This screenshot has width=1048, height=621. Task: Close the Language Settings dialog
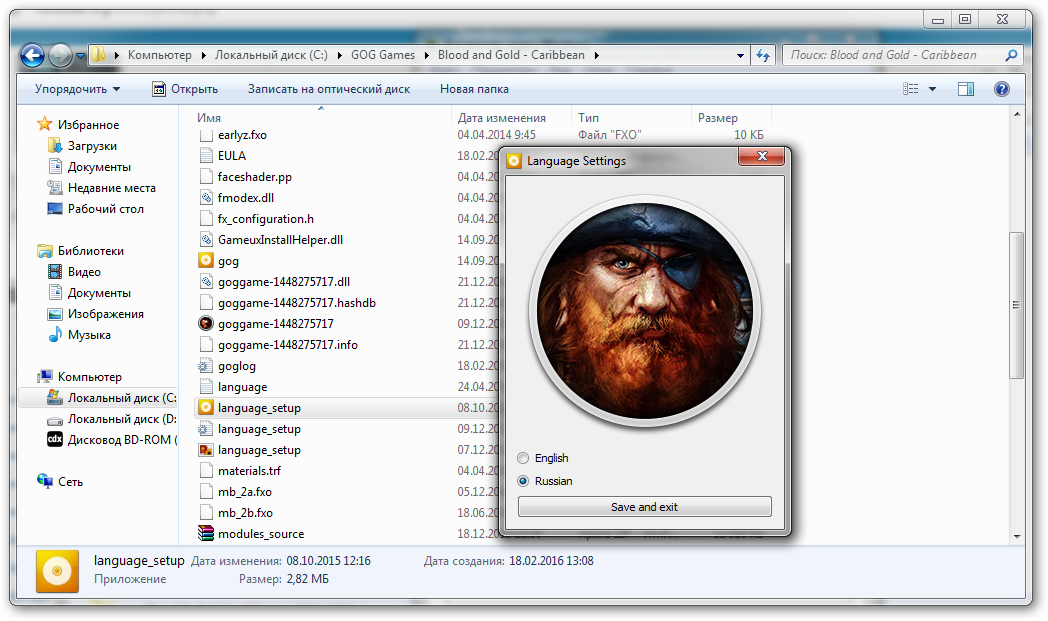click(761, 156)
